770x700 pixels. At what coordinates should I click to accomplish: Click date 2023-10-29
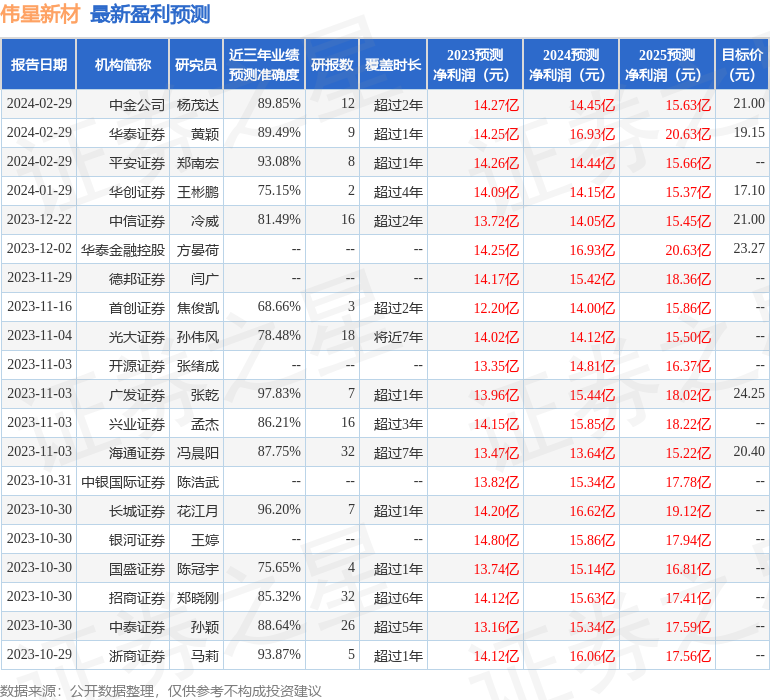(x=39, y=654)
